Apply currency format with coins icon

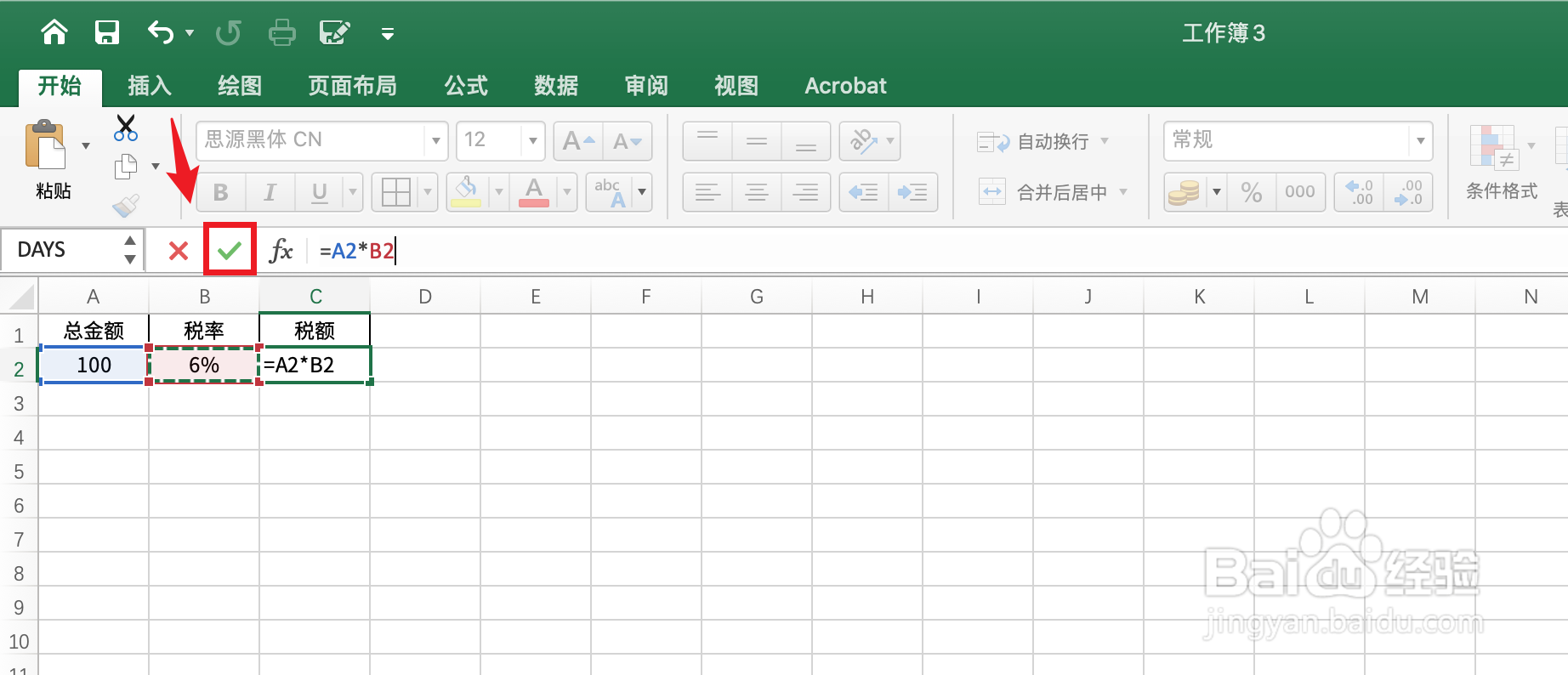click(1184, 192)
